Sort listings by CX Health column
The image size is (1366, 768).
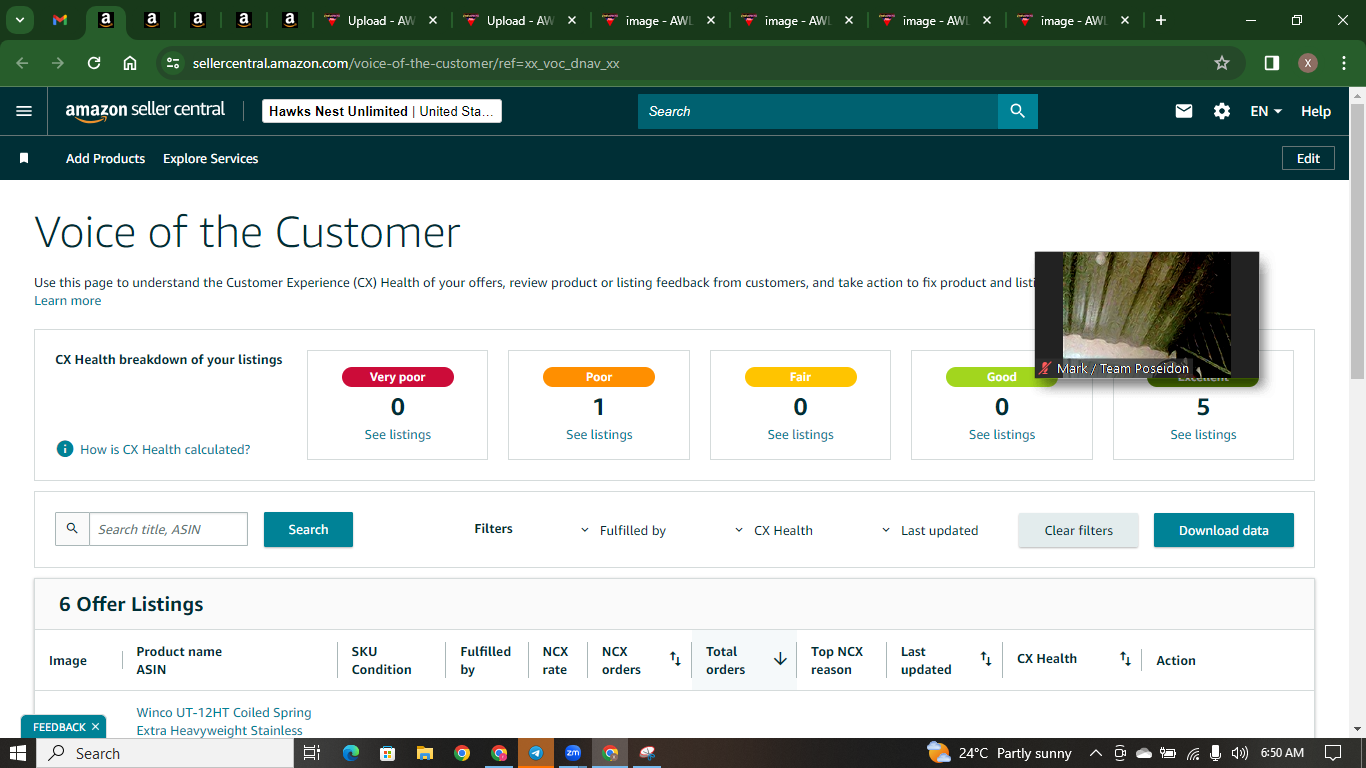pos(1126,659)
